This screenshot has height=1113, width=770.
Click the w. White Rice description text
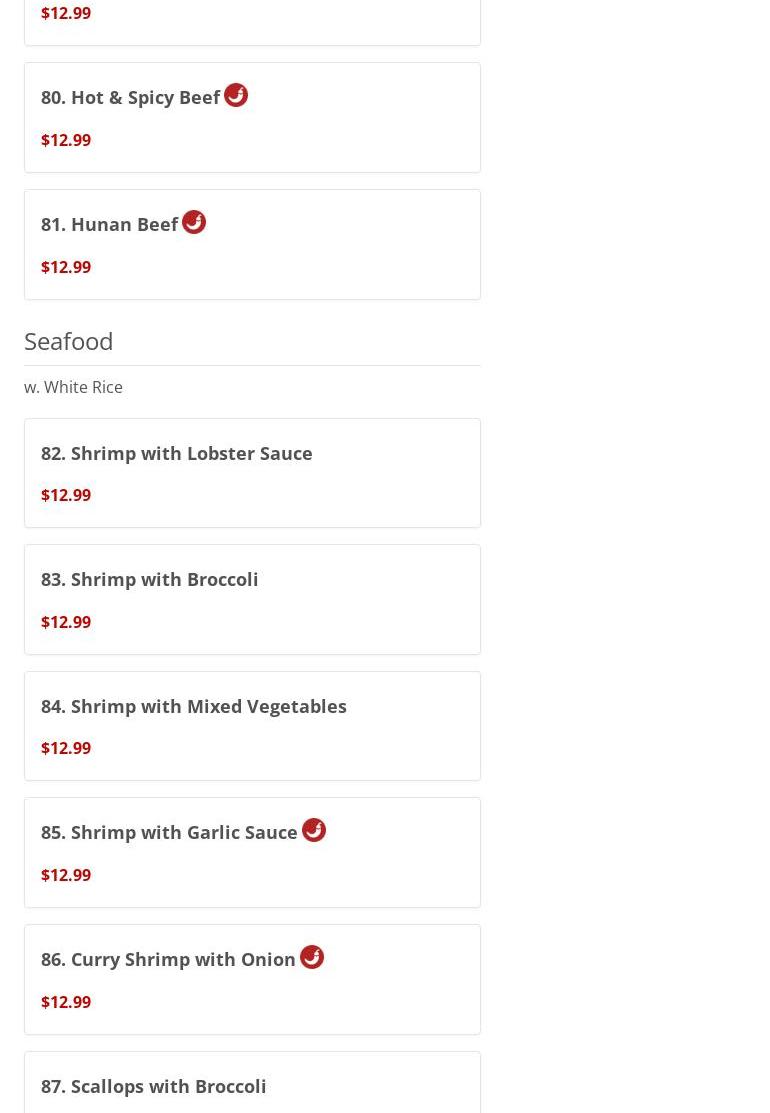coord(73,387)
